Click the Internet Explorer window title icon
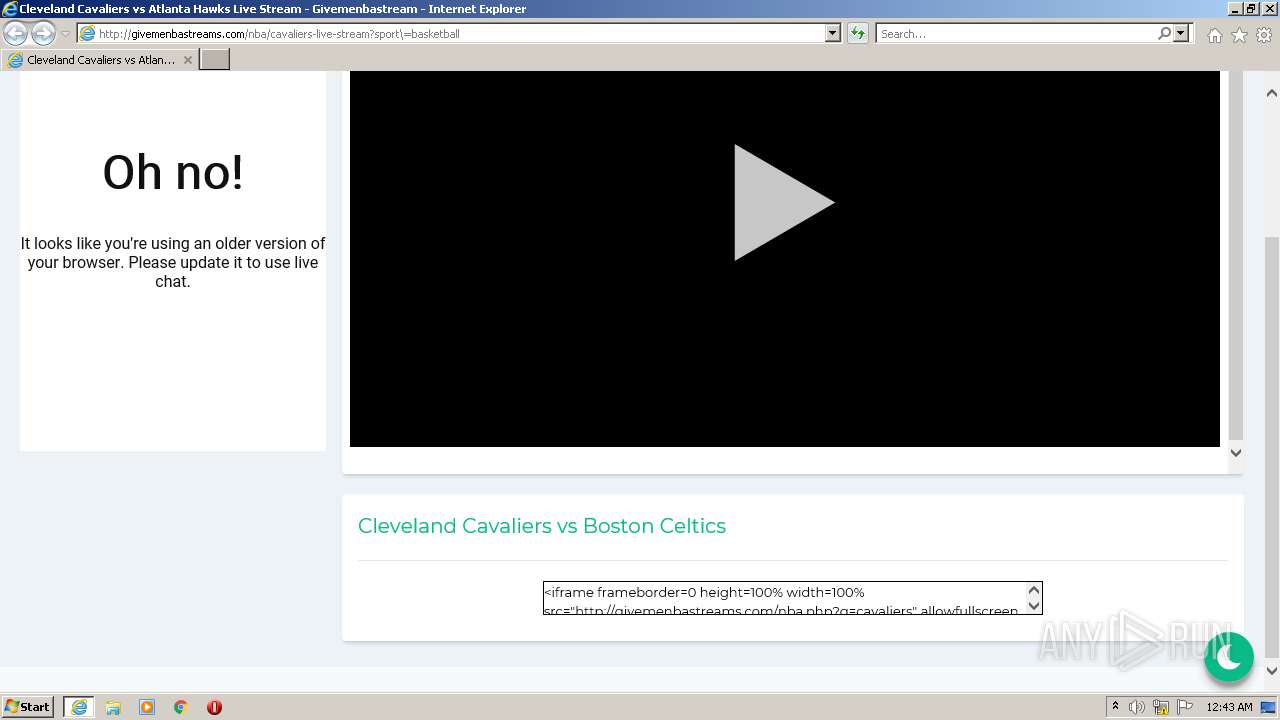This screenshot has width=1280, height=720. (x=9, y=9)
